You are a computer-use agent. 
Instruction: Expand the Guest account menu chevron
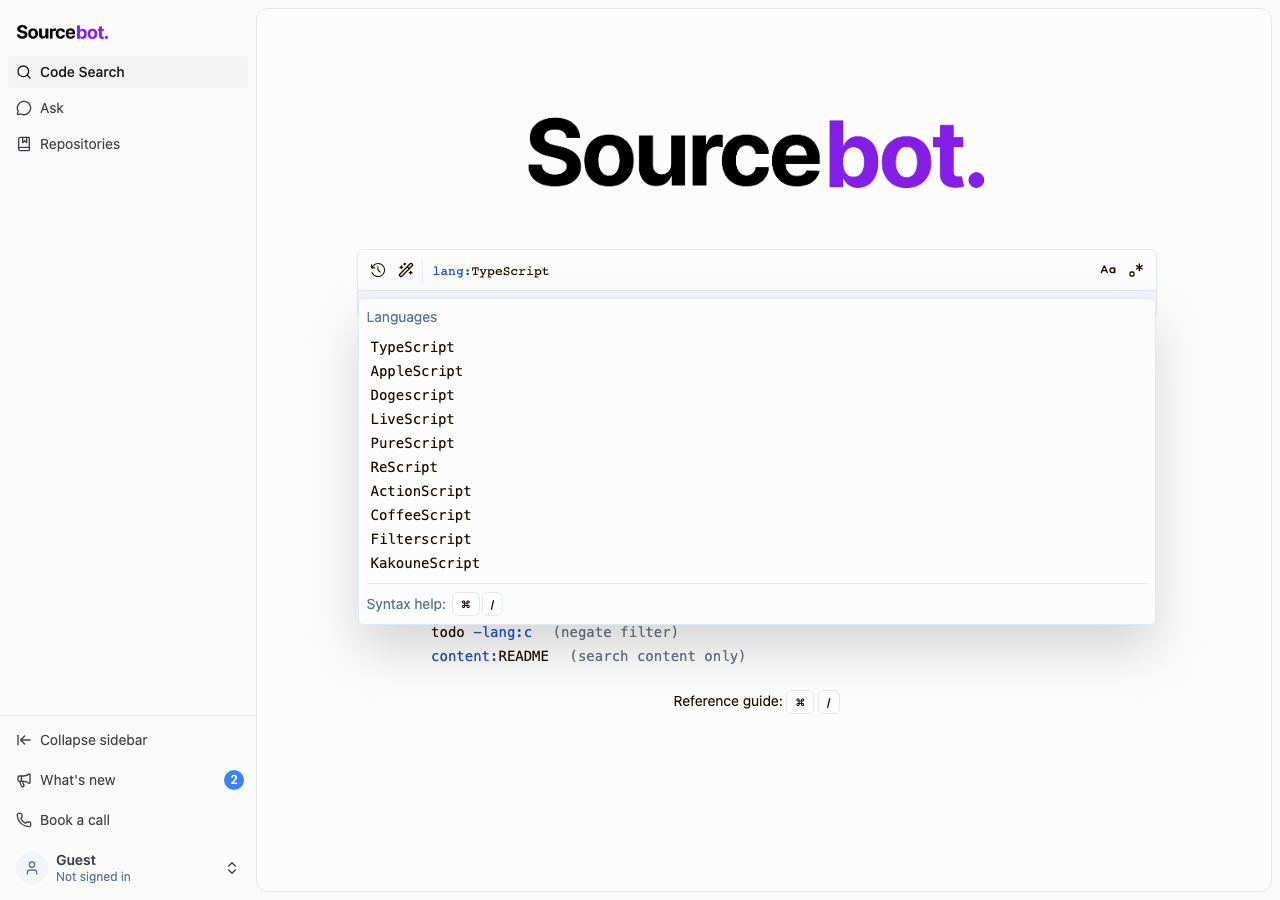click(232, 868)
